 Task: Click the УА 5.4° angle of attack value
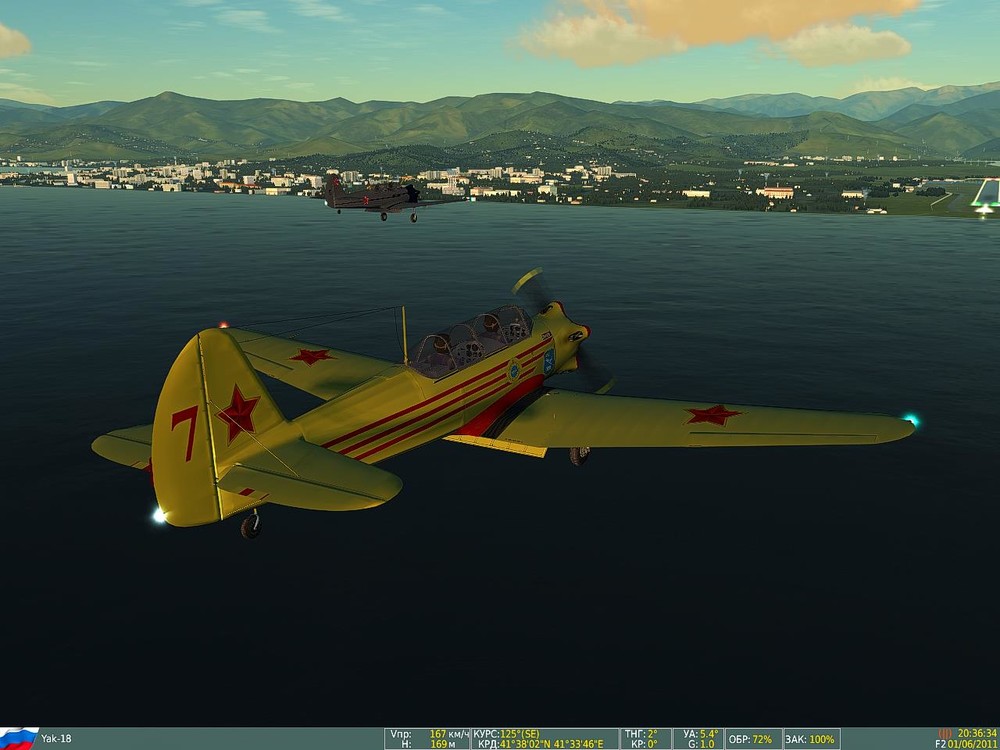[700, 733]
